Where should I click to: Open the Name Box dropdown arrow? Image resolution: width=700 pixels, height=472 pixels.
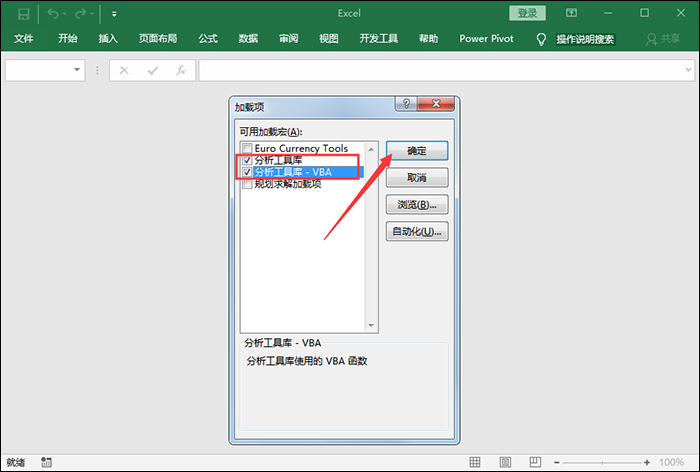click(x=77, y=70)
